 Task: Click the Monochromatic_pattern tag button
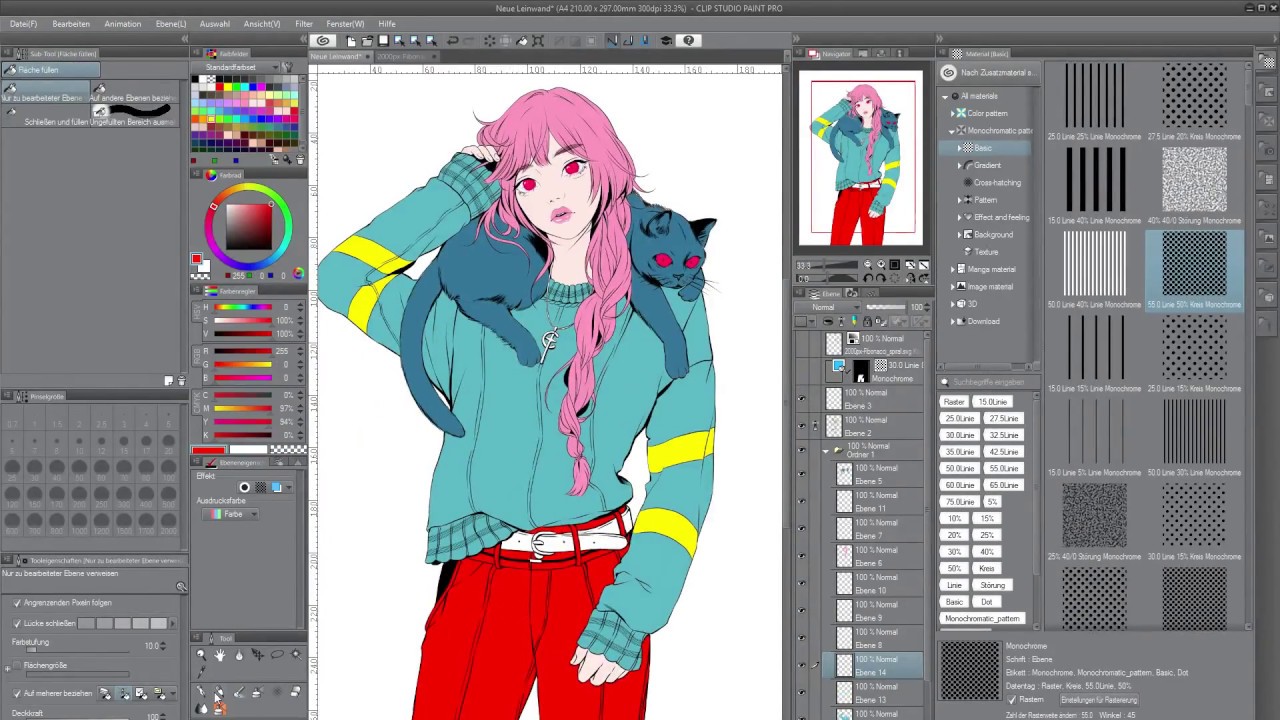click(x=982, y=619)
